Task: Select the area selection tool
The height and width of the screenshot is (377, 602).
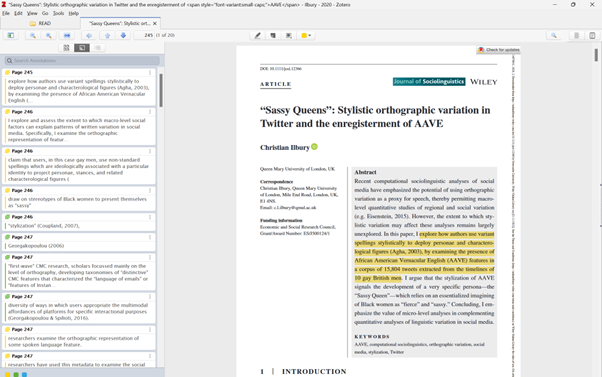Action: tap(289, 35)
